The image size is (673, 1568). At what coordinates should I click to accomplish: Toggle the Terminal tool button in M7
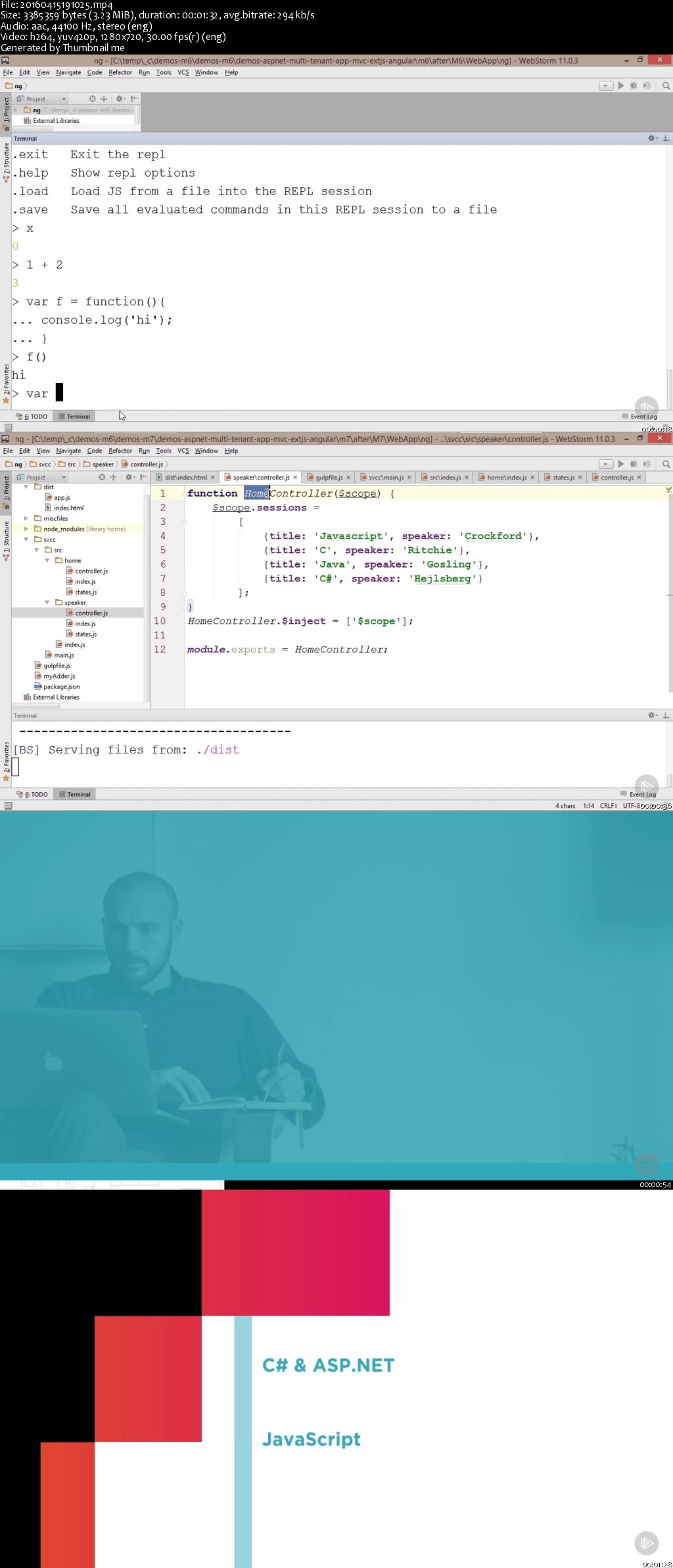(74, 794)
